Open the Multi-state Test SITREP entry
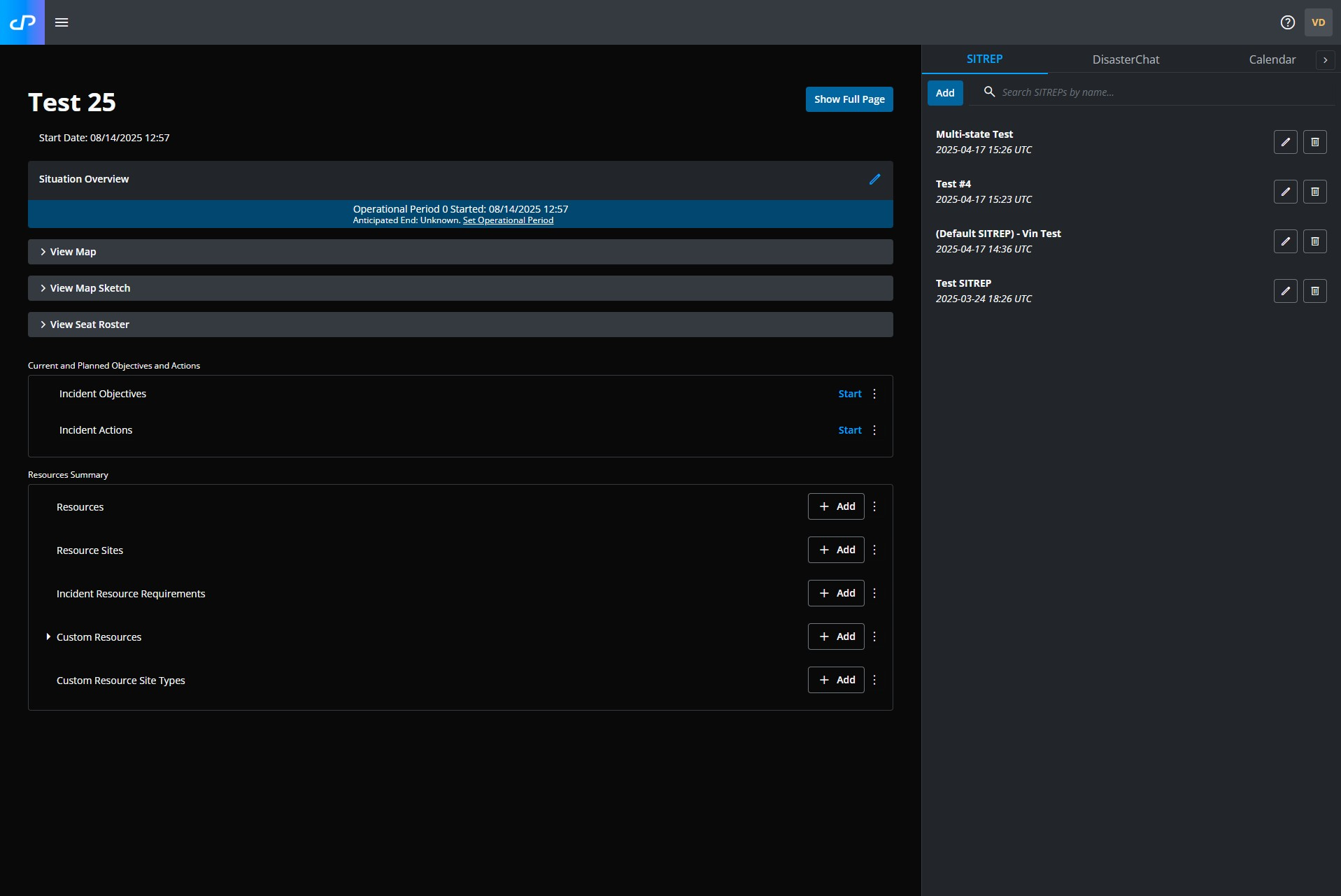 [974, 134]
